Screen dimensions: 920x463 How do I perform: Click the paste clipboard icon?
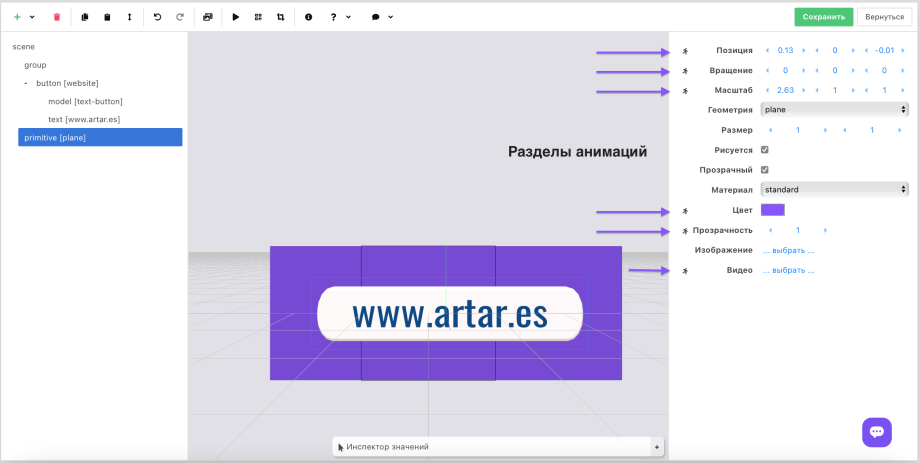(107, 17)
